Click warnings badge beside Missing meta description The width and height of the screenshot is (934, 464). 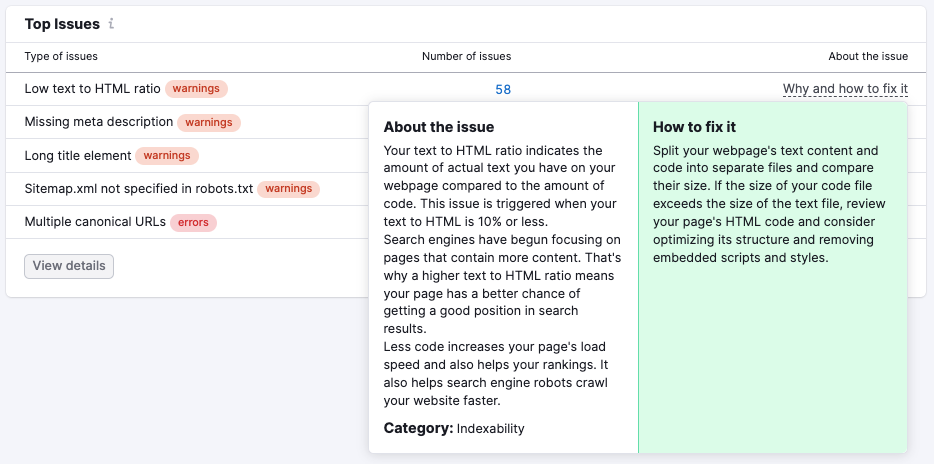click(x=209, y=122)
